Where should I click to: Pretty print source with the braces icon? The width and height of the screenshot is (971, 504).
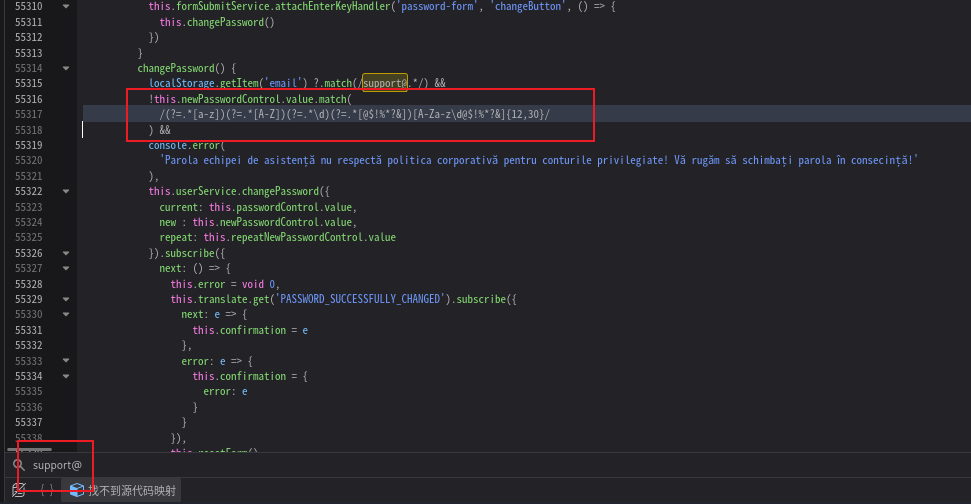[46, 490]
